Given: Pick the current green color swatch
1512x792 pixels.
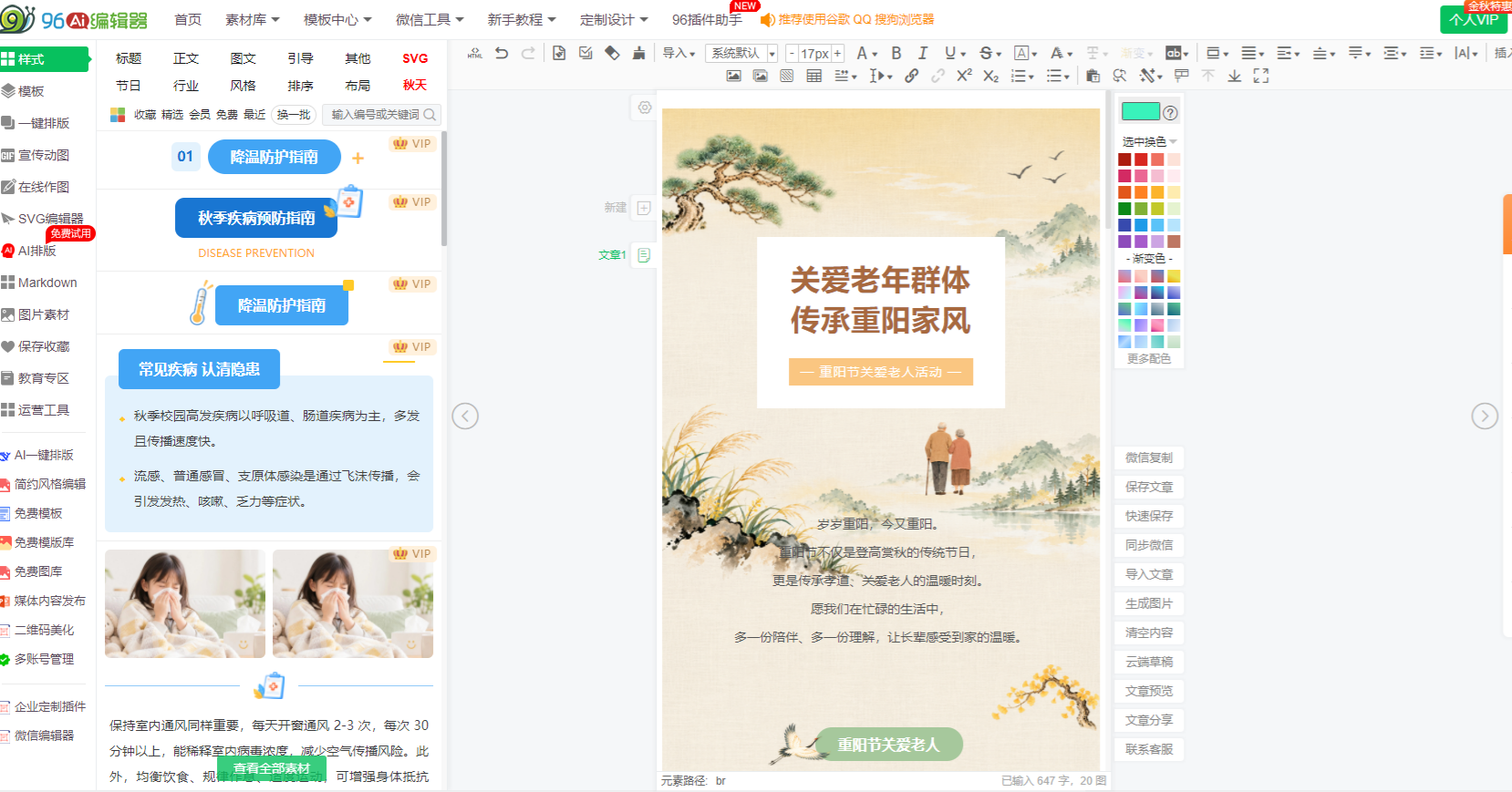Looking at the screenshot, I should pos(1140,112).
